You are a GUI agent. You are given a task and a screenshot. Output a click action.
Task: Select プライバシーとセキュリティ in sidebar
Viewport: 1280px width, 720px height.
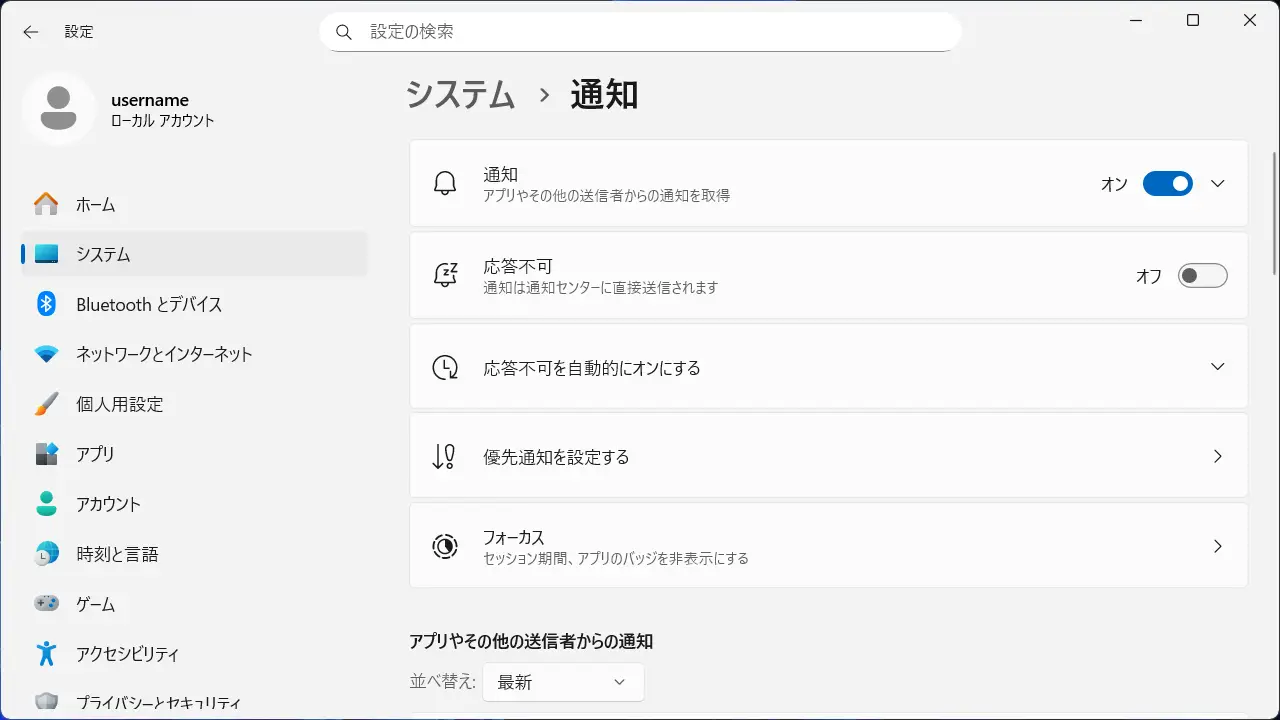coord(158,702)
